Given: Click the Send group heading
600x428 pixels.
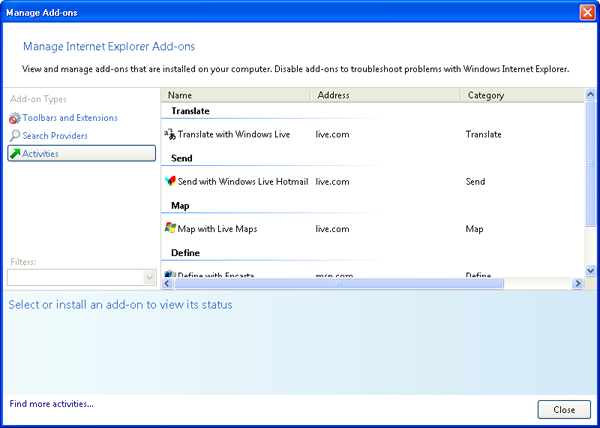Looking at the screenshot, I should [x=182, y=158].
